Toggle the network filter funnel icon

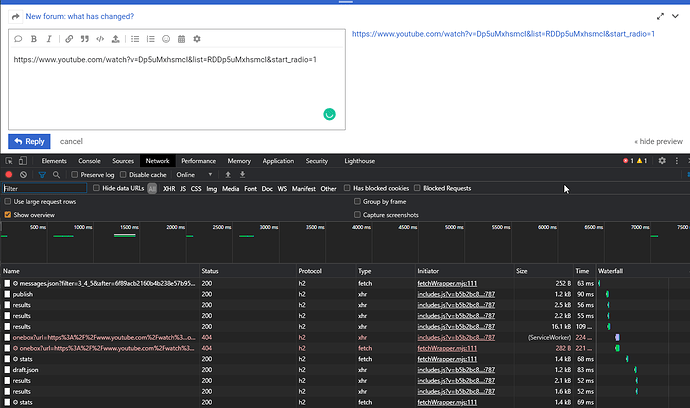click(42, 175)
